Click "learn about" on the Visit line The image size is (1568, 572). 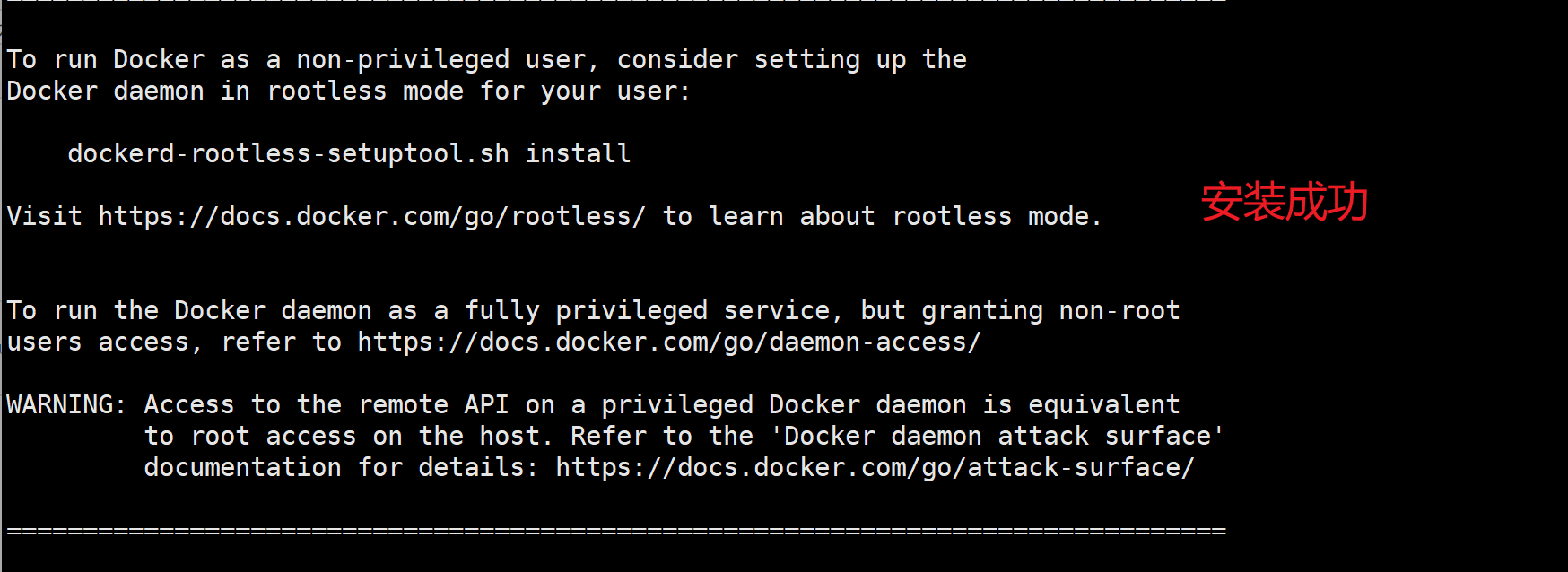pyautogui.click(x=791, y=217)
